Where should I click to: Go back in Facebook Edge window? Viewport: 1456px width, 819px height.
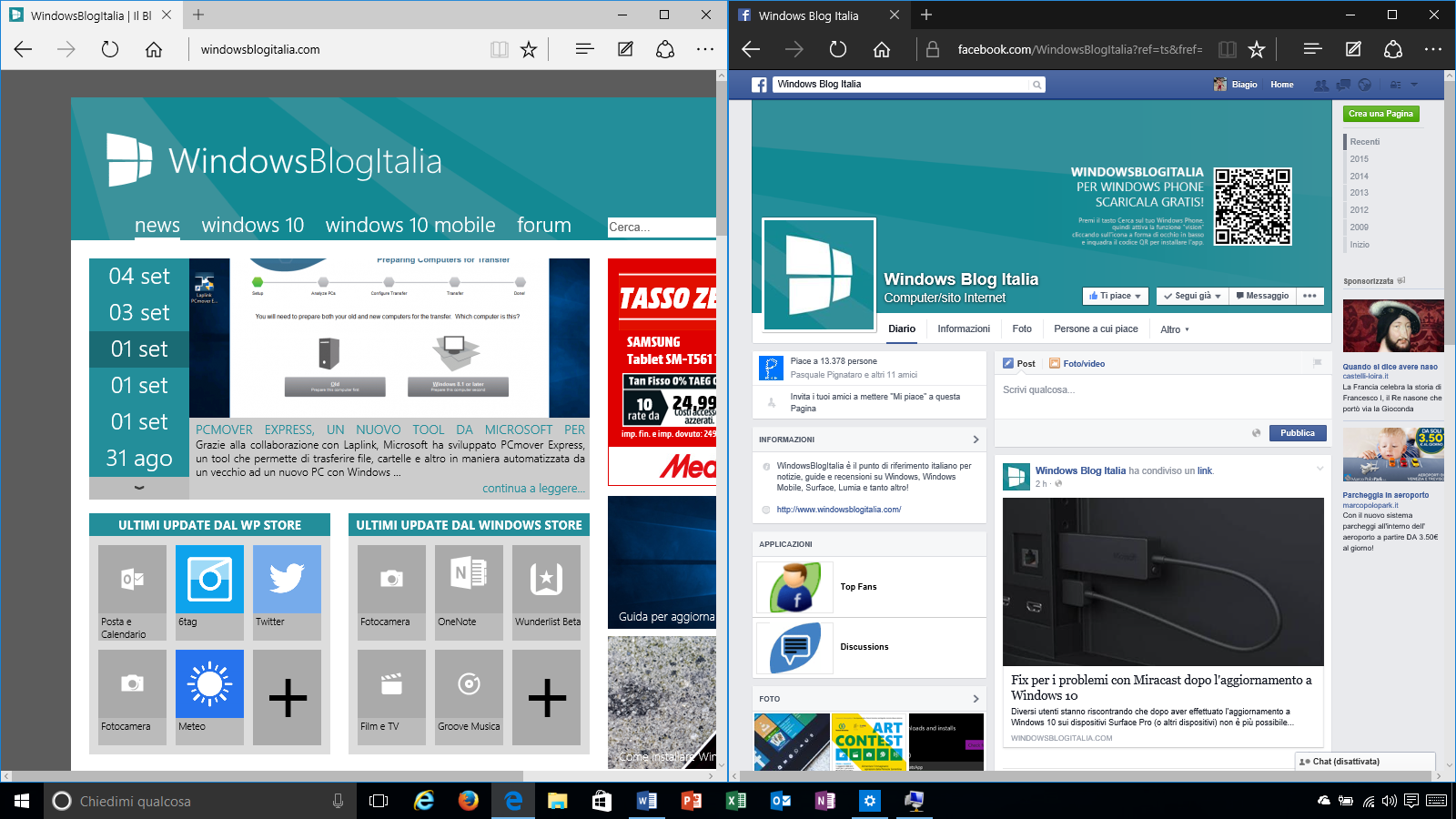coord(752,49)
